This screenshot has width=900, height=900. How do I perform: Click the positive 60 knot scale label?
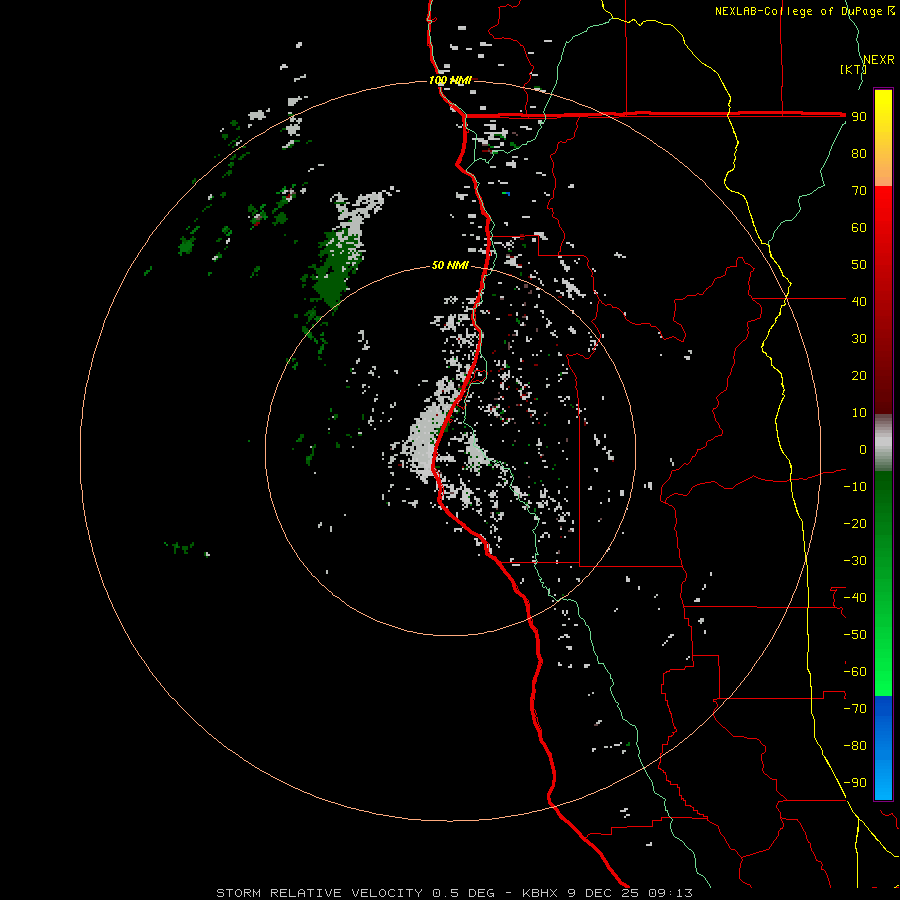[x=859, y=227]
